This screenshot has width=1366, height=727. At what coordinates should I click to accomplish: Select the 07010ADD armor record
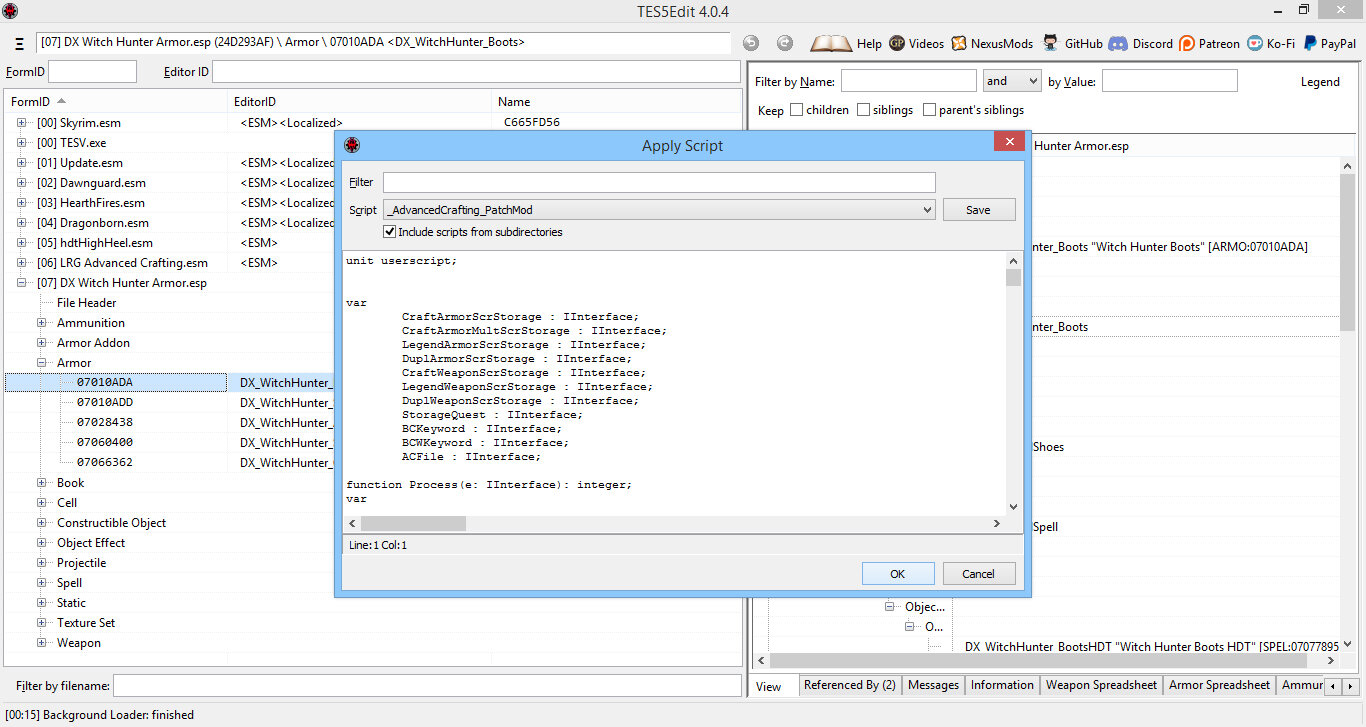[105, 403]
